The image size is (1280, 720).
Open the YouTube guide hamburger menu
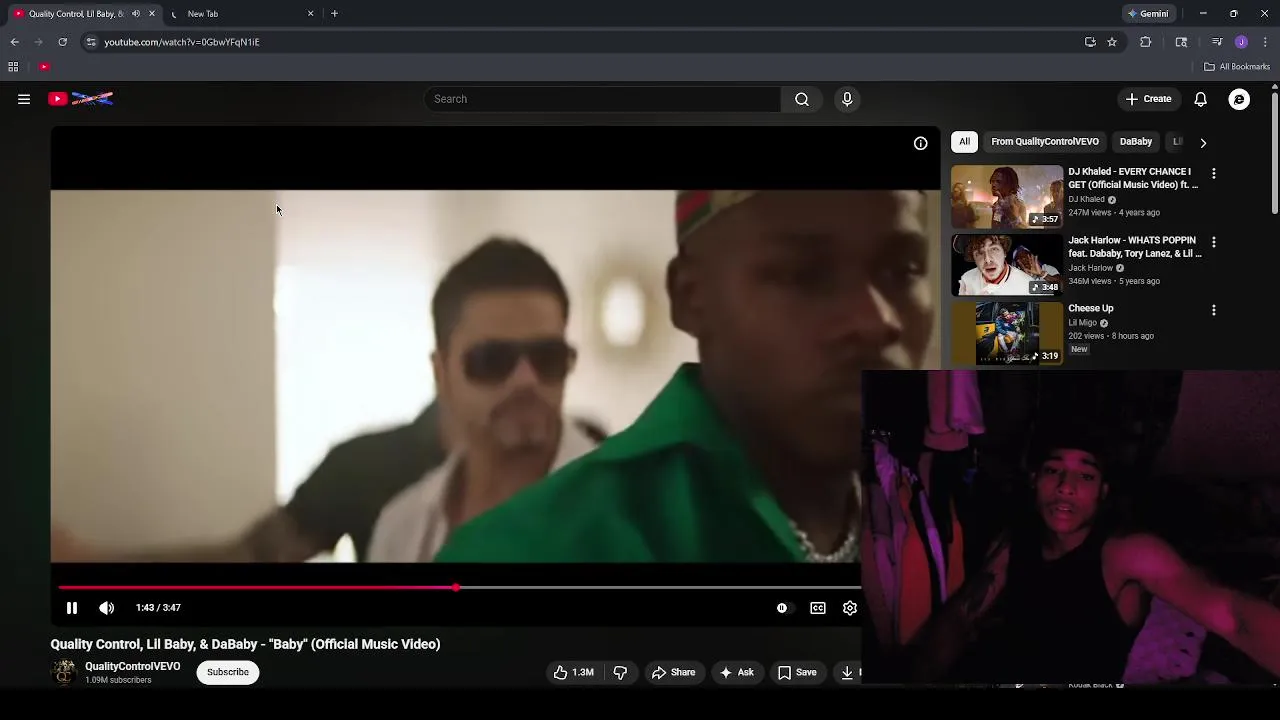24,99
